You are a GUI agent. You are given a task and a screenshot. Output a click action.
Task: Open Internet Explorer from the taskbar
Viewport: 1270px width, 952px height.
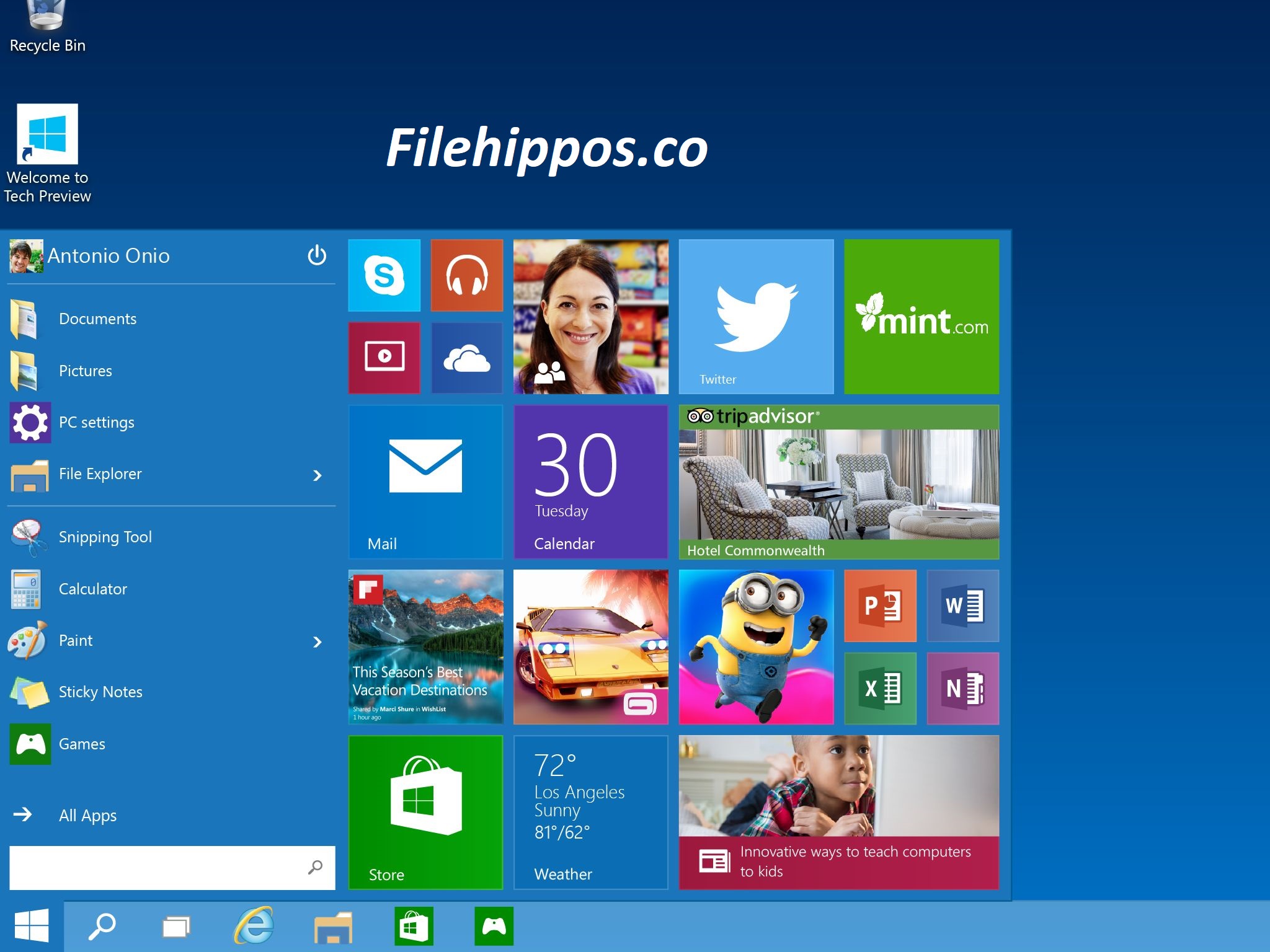click(254, 927)
